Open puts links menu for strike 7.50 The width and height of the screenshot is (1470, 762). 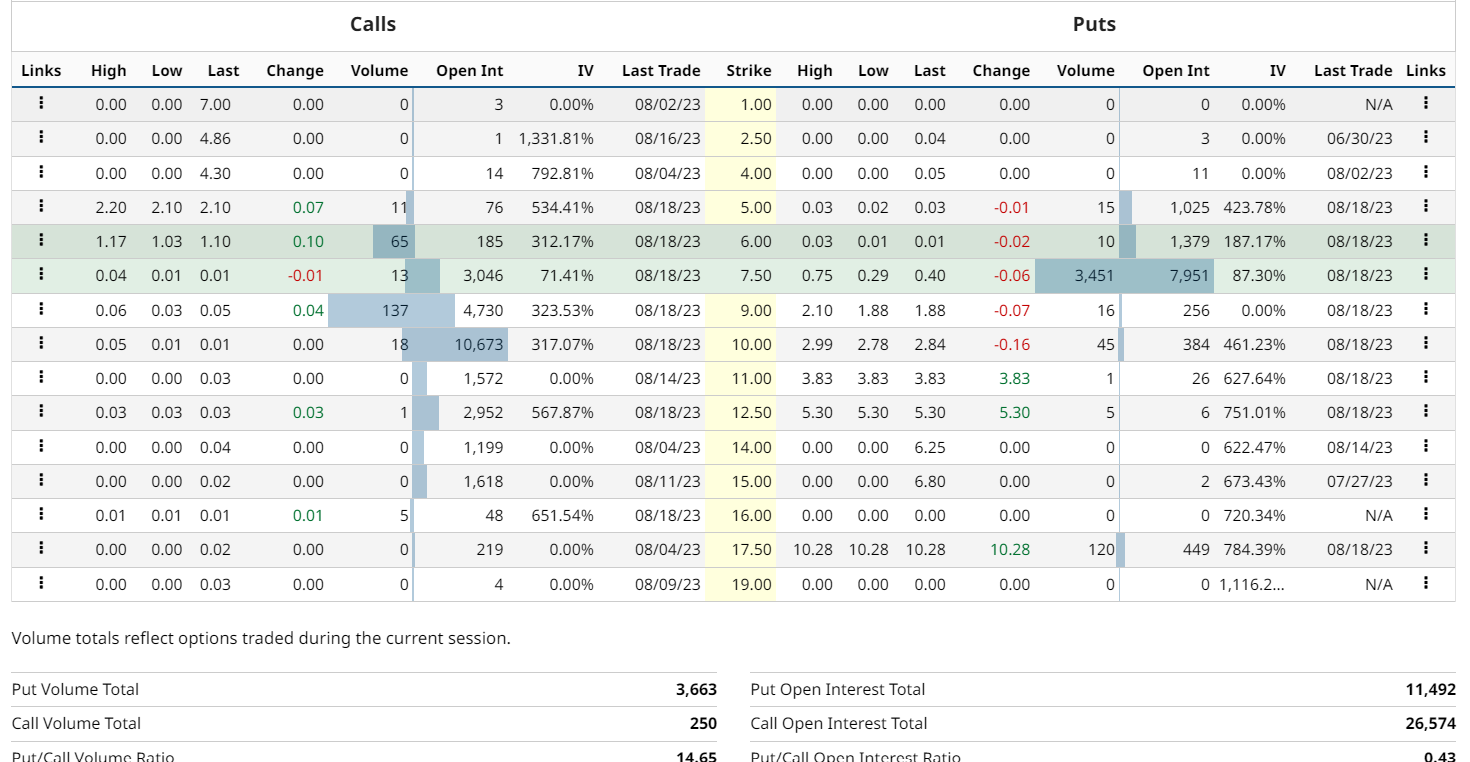[1425, 274]
